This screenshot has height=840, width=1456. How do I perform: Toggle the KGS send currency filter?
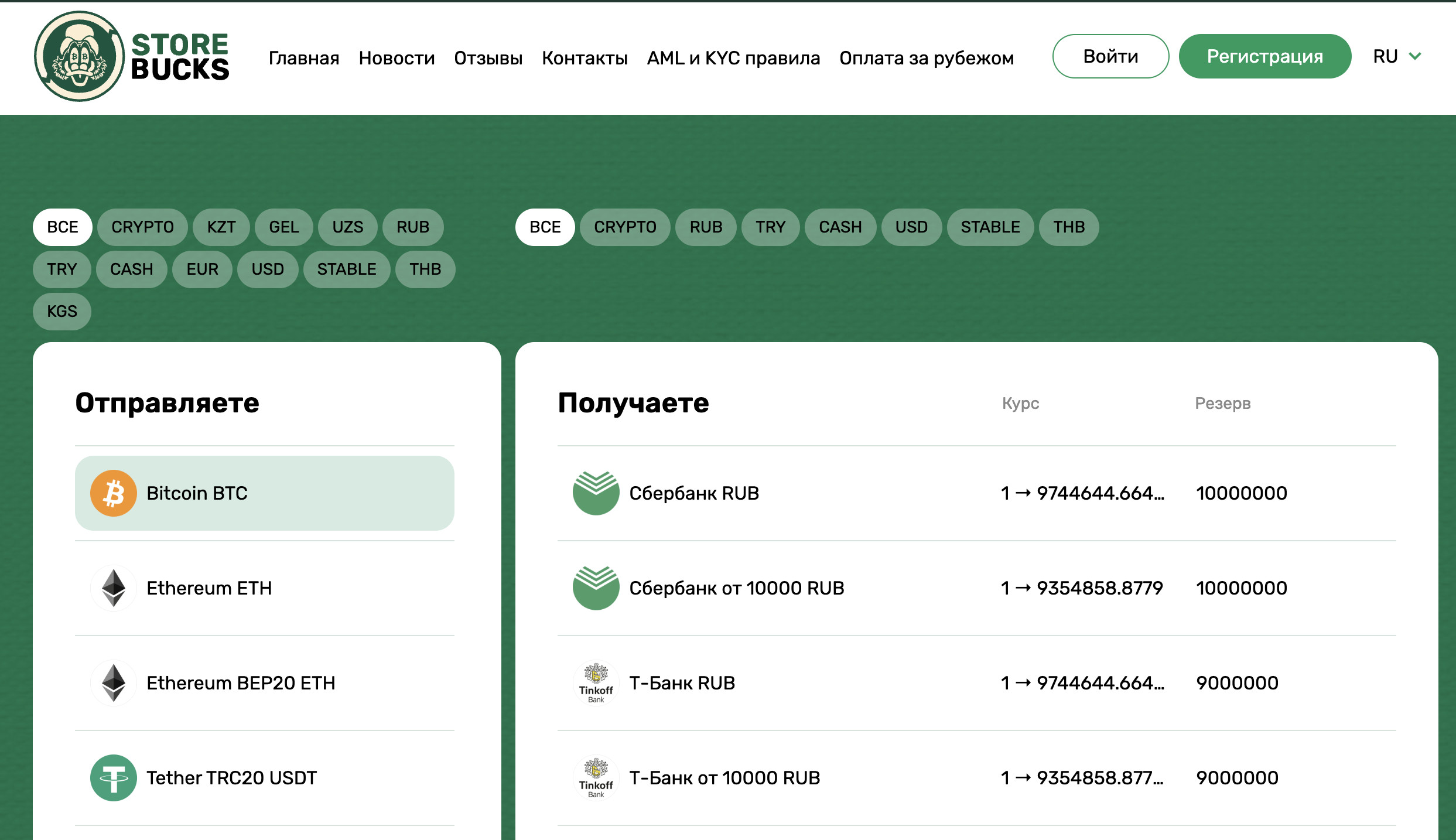tap(62, 312)
